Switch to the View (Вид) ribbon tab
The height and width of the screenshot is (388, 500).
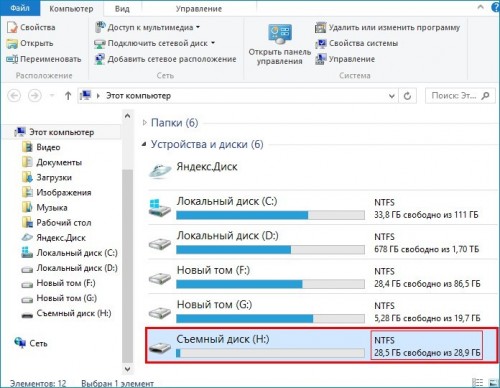(122, 9)
